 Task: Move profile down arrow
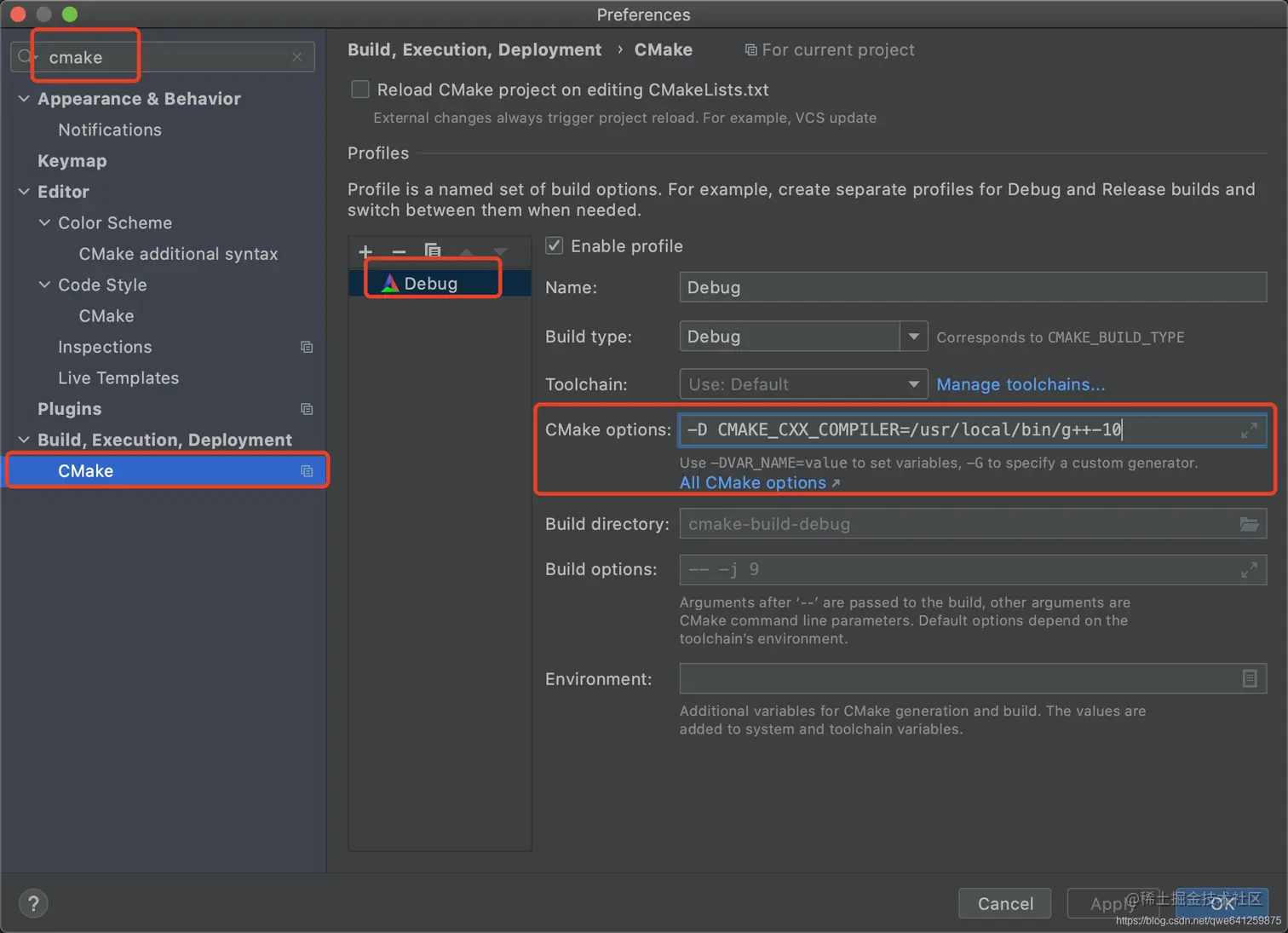[500, 251]
